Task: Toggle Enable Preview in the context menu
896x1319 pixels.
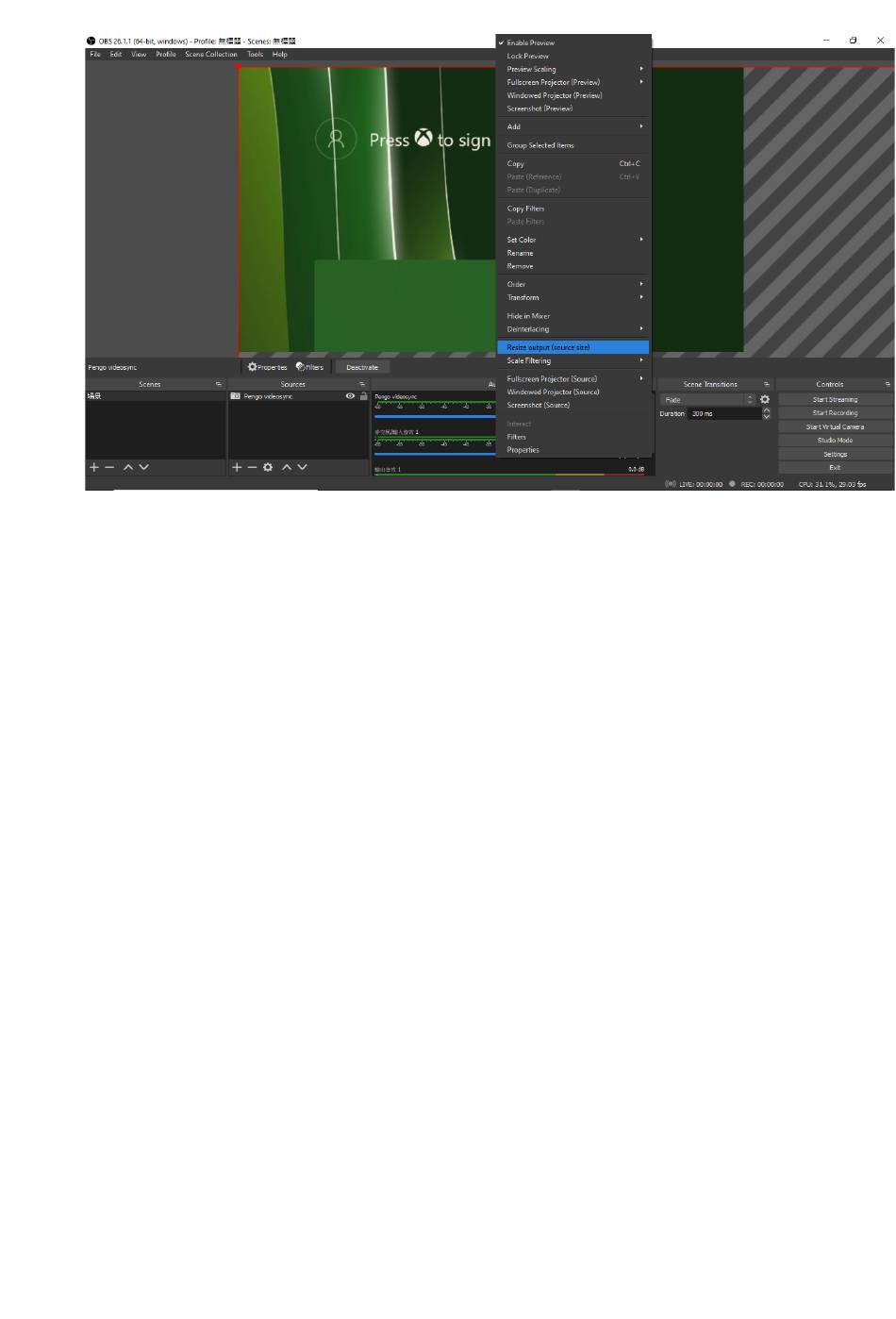Action: (573, 42)
